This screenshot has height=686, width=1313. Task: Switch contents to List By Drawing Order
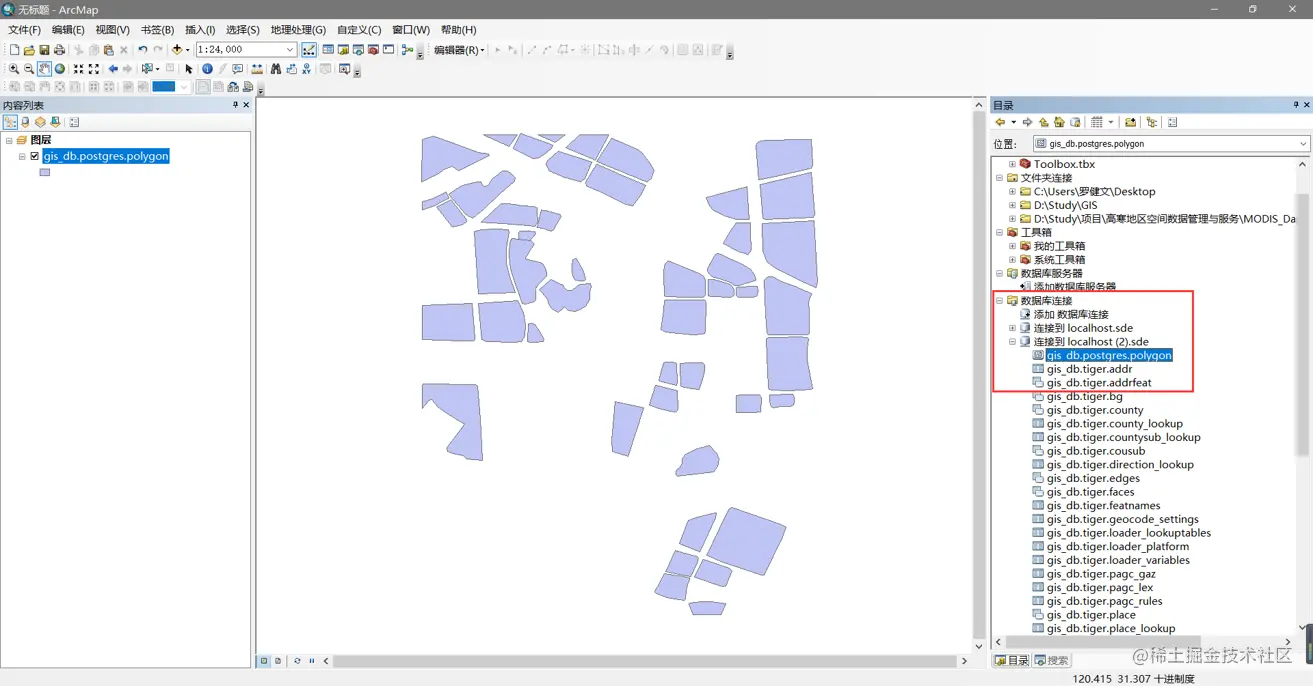pos(10,122)
